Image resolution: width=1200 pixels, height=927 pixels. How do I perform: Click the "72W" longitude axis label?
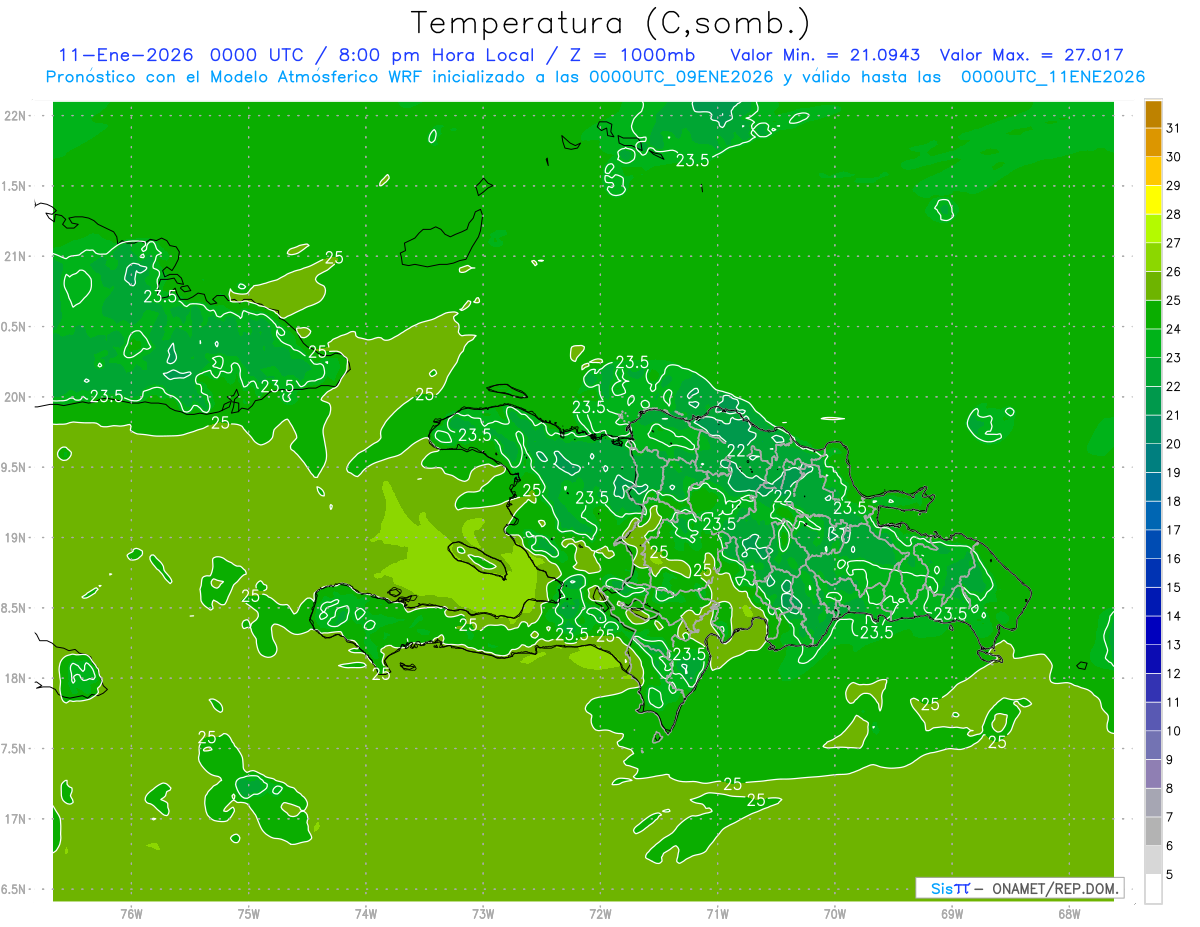pyautogui.click(x=601, y=913)
